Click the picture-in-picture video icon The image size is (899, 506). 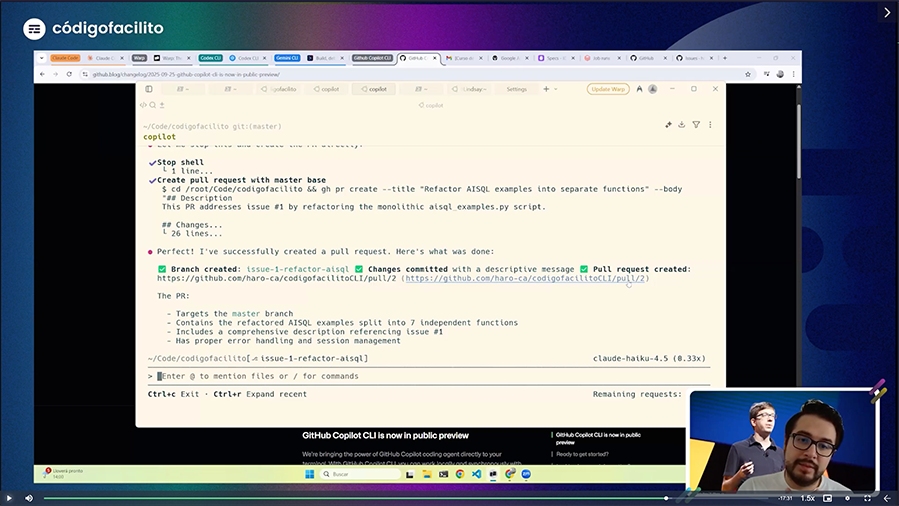827,498
